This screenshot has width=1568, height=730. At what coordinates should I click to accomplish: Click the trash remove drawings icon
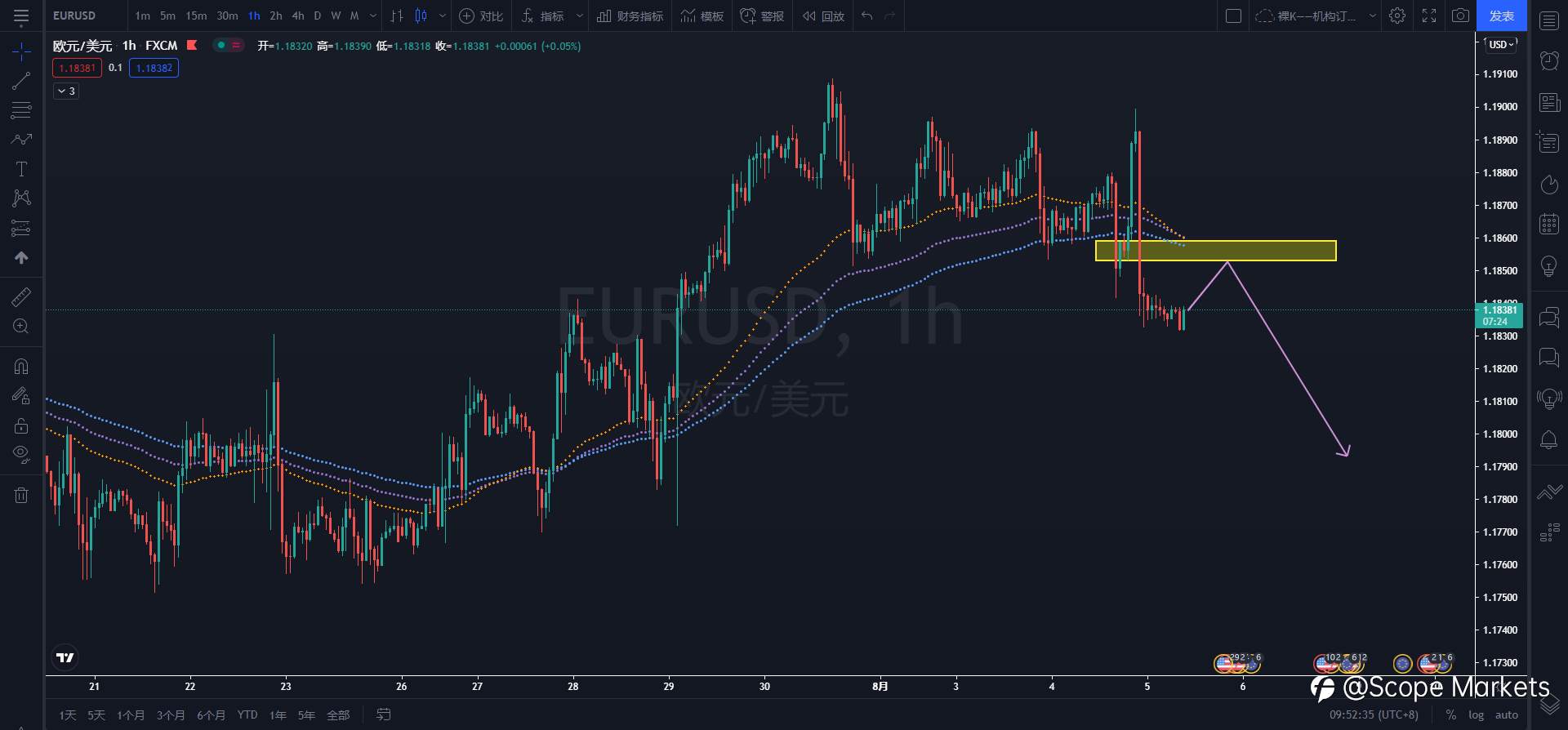21,495
